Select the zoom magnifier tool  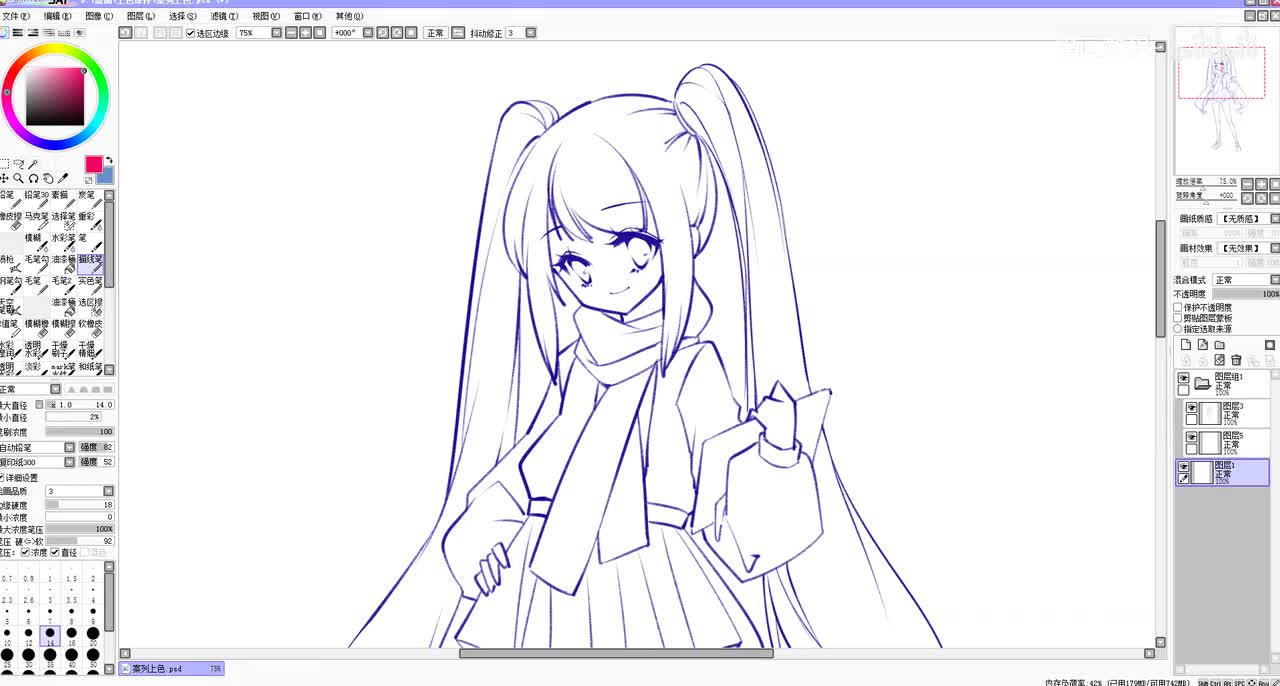point(19,178)
